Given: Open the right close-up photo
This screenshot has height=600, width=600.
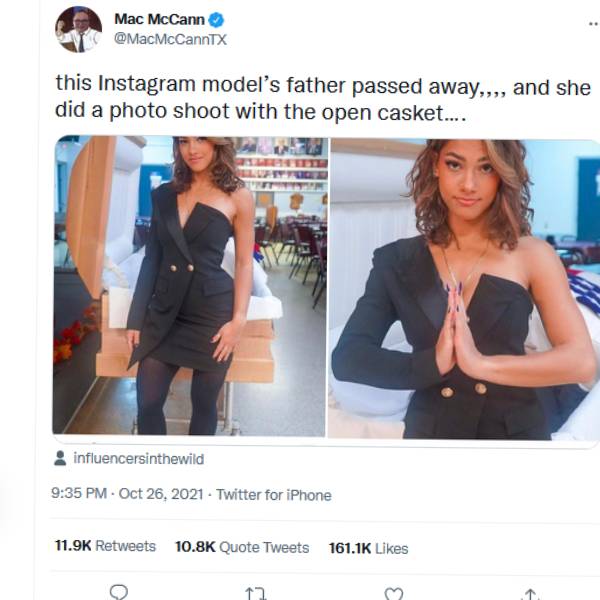Looking at the screenshot, I should [465, 286].
